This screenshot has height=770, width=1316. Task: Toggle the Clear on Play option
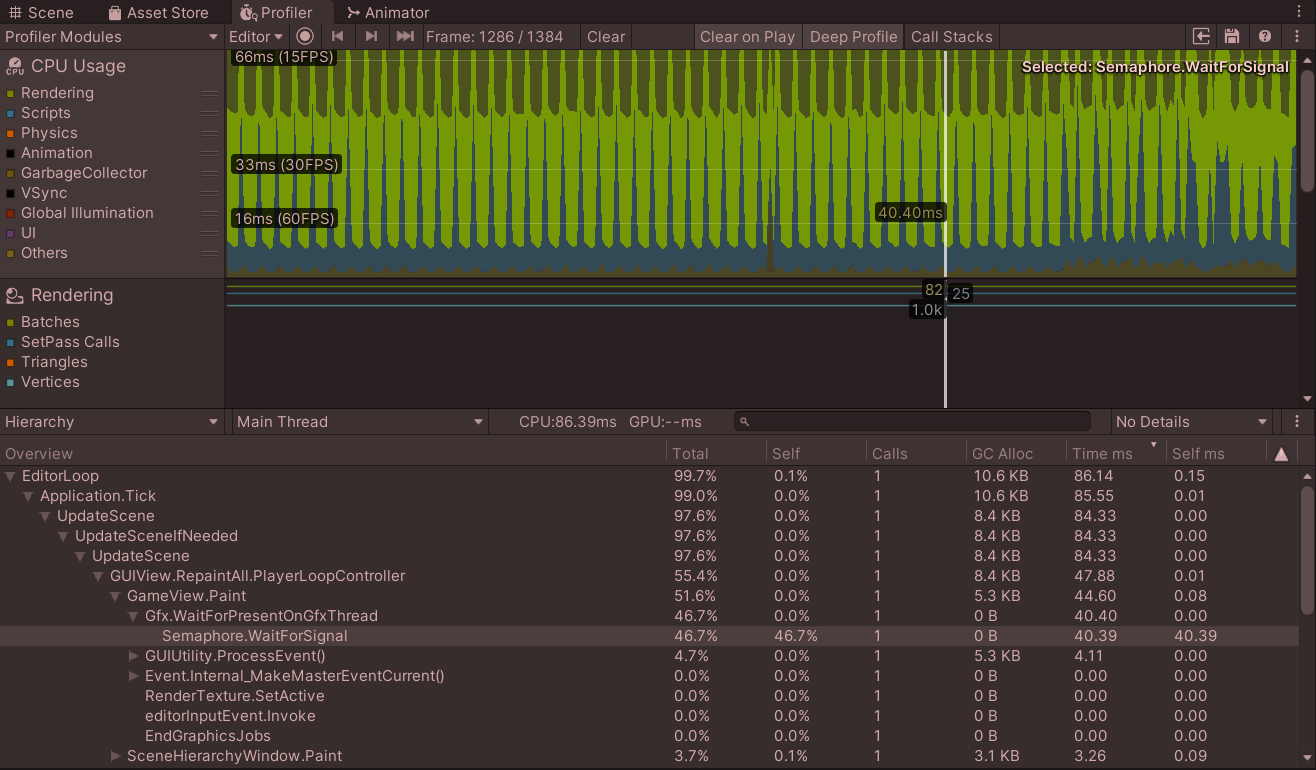[x=747, y=37]
